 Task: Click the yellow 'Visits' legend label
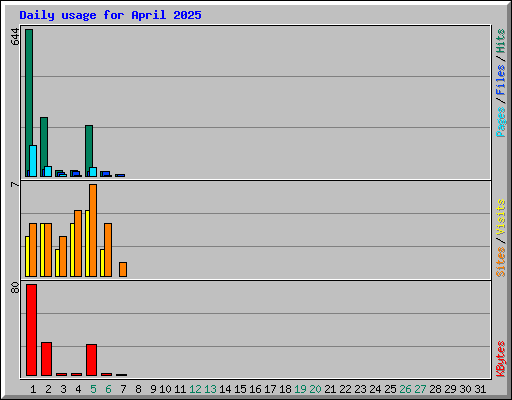(x=501, y=217)
